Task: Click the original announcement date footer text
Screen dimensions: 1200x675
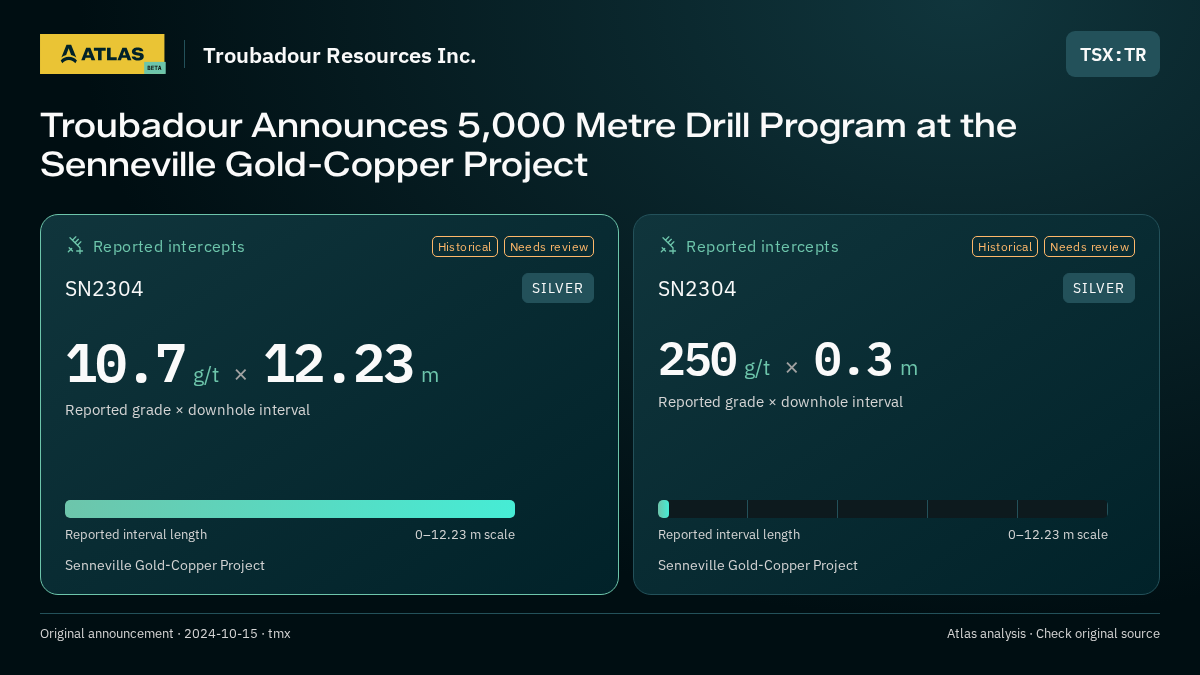Action: click(165, 634)
